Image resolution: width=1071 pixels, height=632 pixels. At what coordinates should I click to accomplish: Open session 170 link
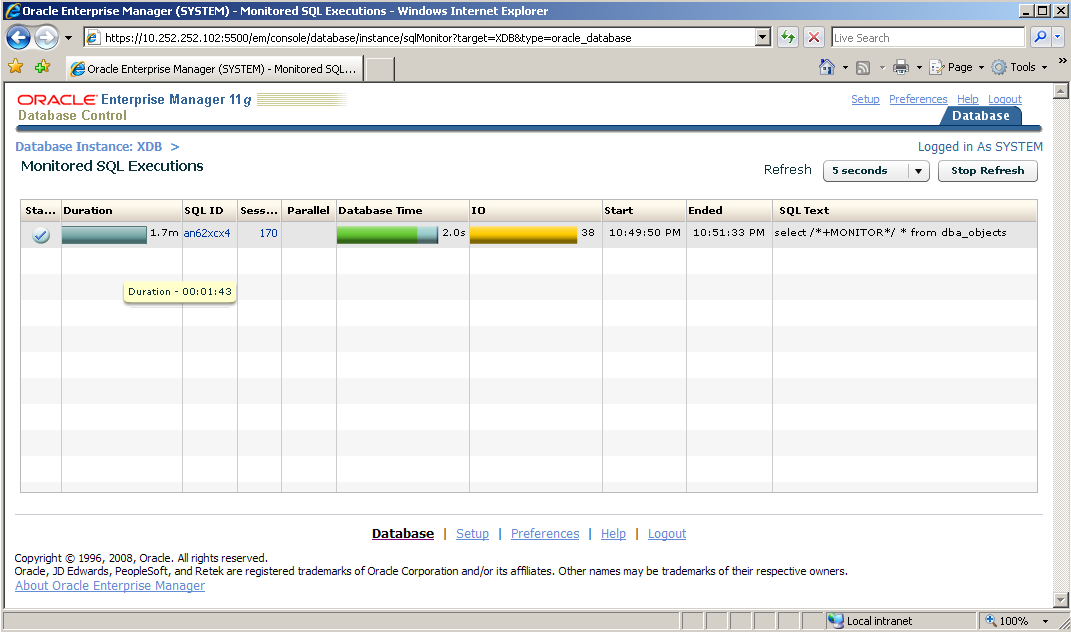[x=268, y=233]
